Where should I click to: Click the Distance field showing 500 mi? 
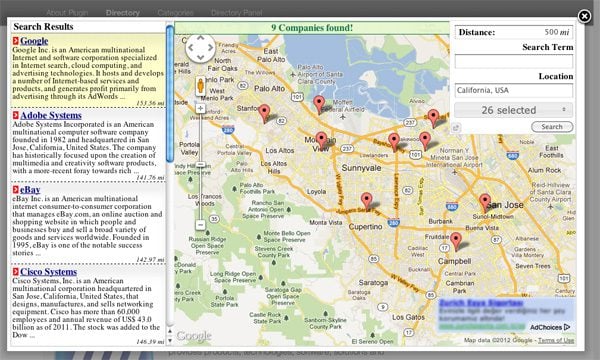[x=514, y=32]
